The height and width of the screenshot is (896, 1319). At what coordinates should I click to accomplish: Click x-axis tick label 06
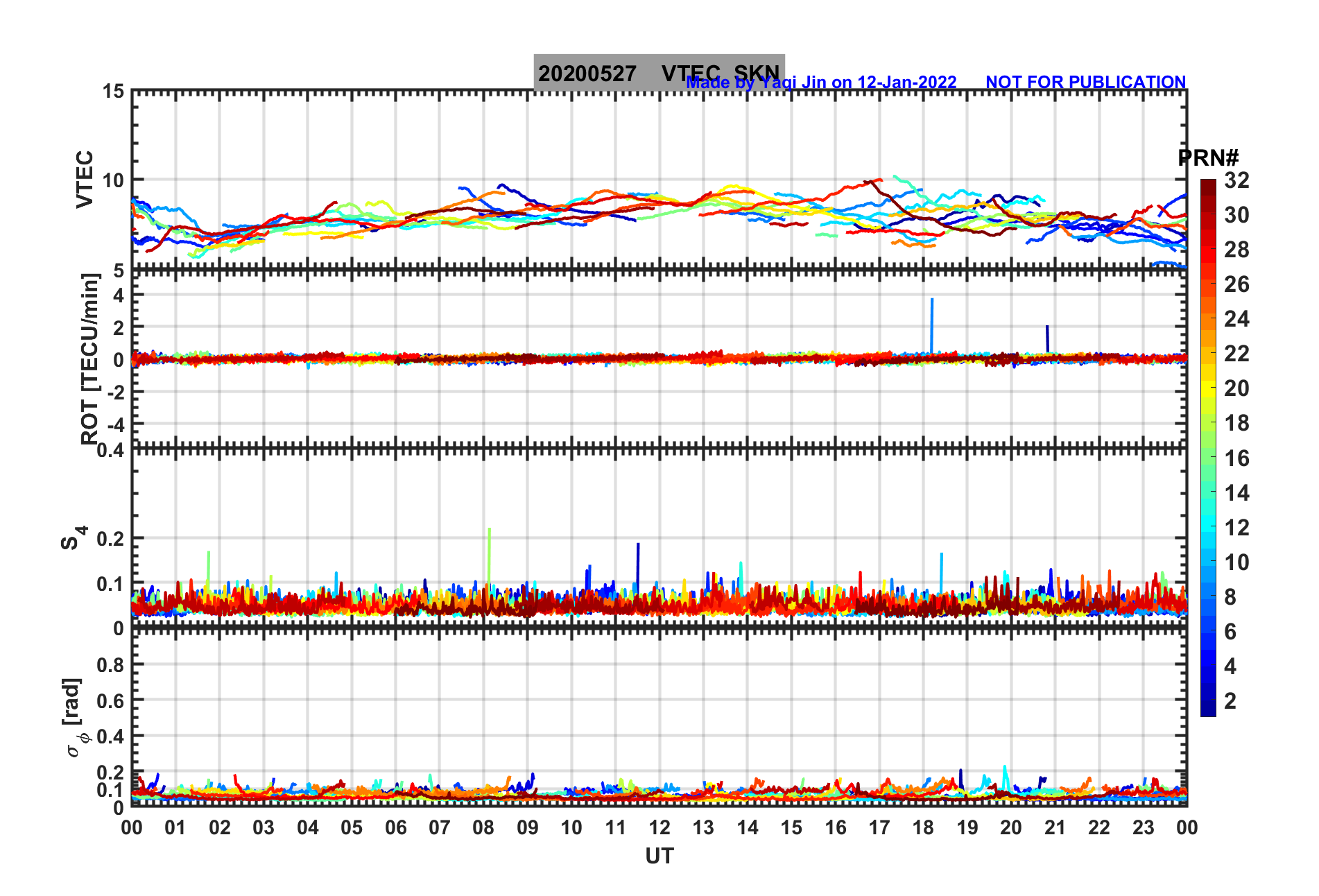(x=396, y=827)
